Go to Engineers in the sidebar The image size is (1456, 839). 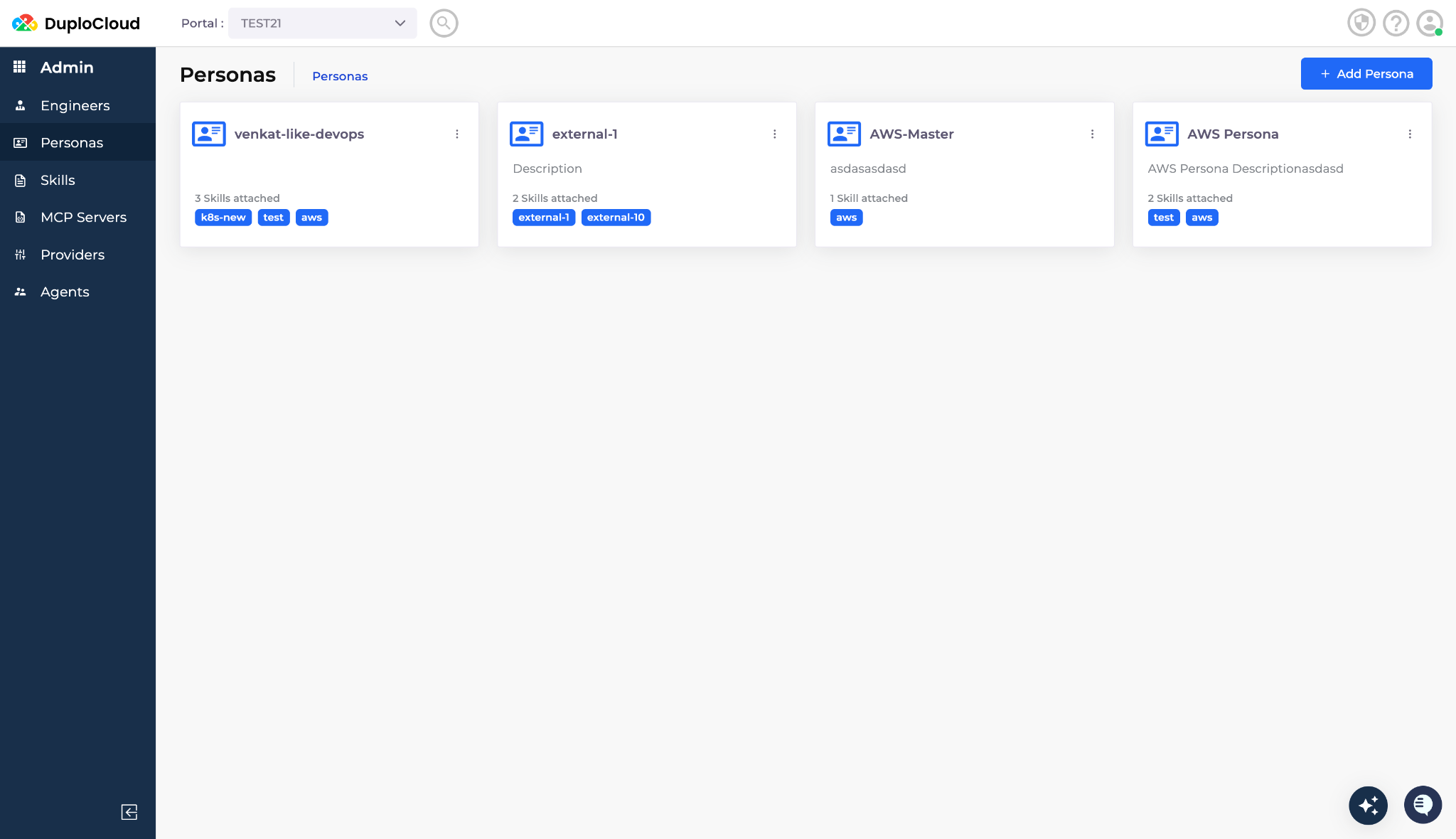[75, 105]
